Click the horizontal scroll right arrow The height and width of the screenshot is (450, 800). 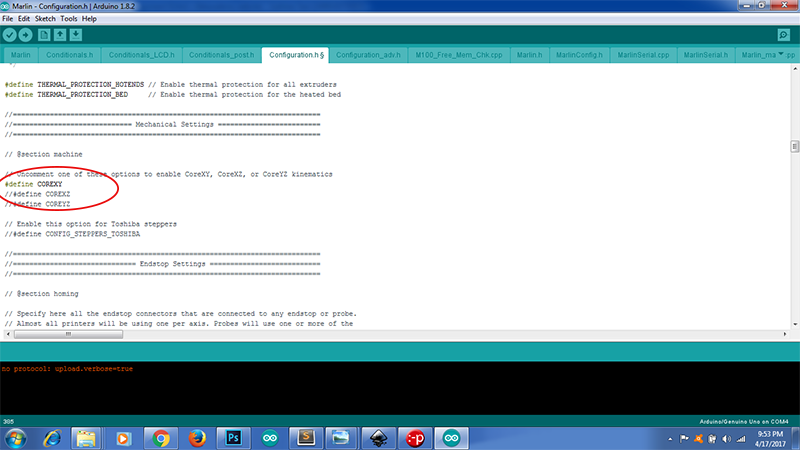[x=785, y=334]
